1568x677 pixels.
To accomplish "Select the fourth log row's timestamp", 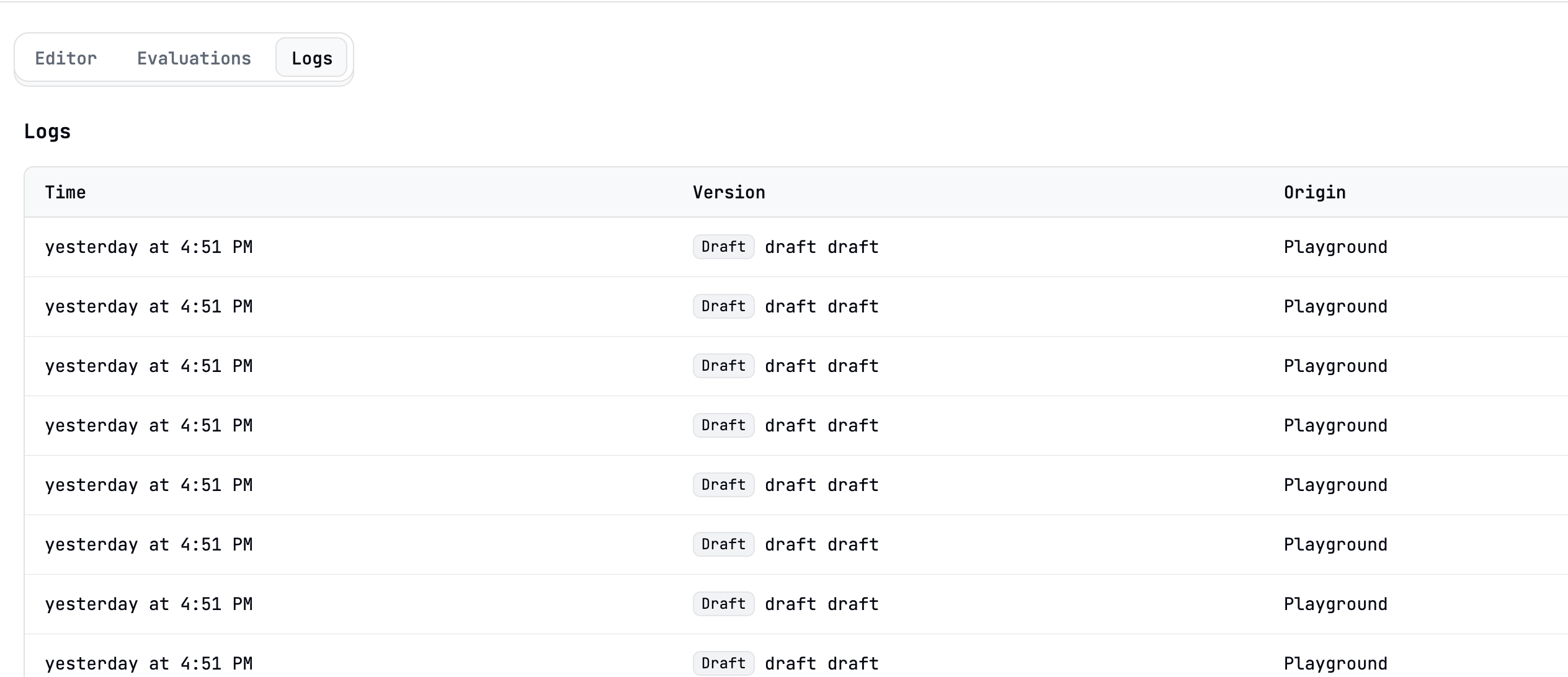I will click(148, 425).
